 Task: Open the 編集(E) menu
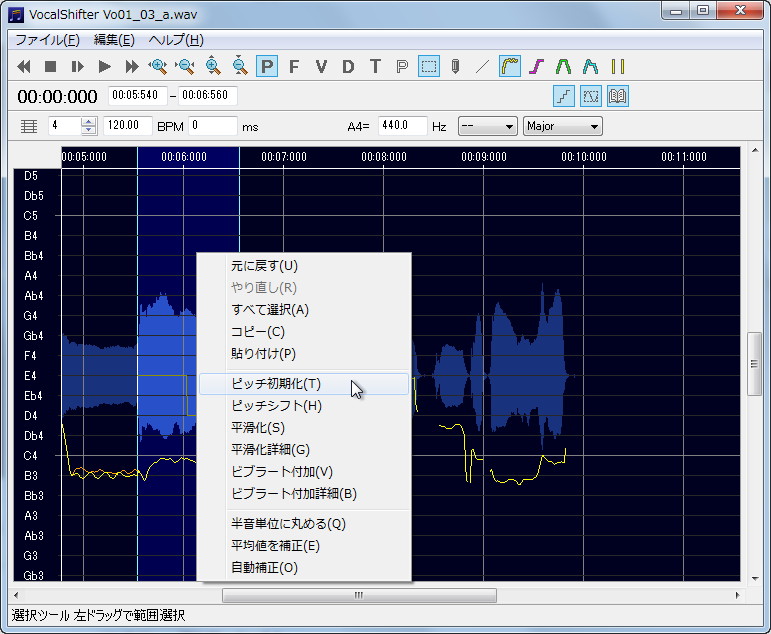coord(114,40)
